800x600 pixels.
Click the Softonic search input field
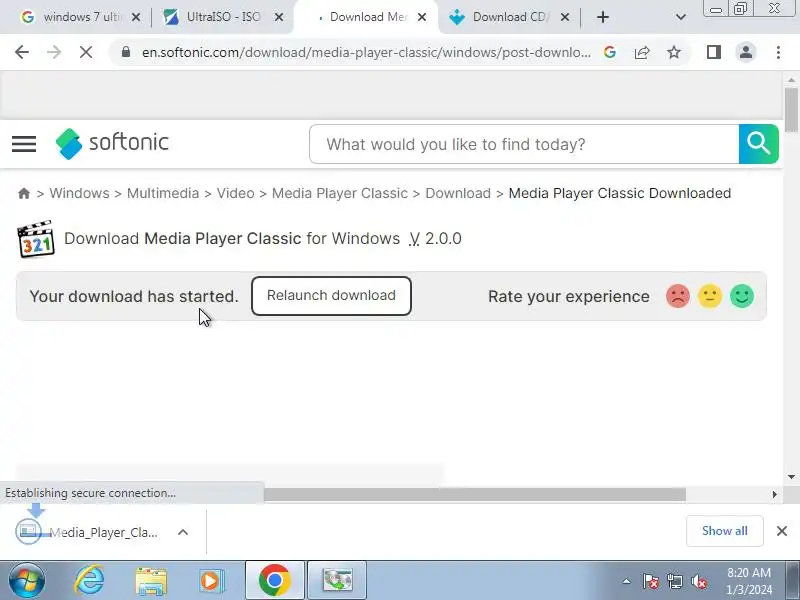click(524, 144)
